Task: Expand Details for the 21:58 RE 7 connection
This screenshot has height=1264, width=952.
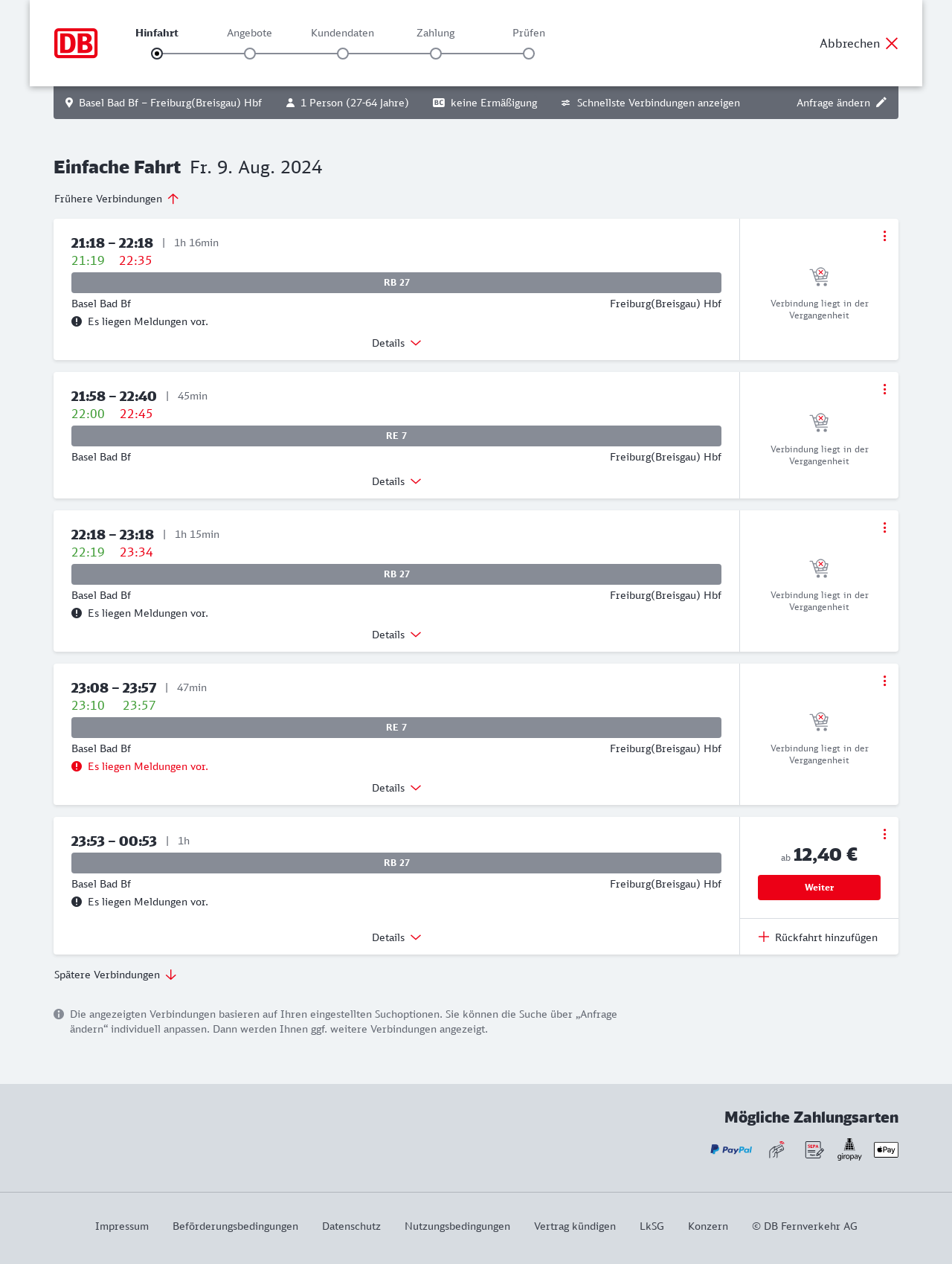Action: coord(396,481)
